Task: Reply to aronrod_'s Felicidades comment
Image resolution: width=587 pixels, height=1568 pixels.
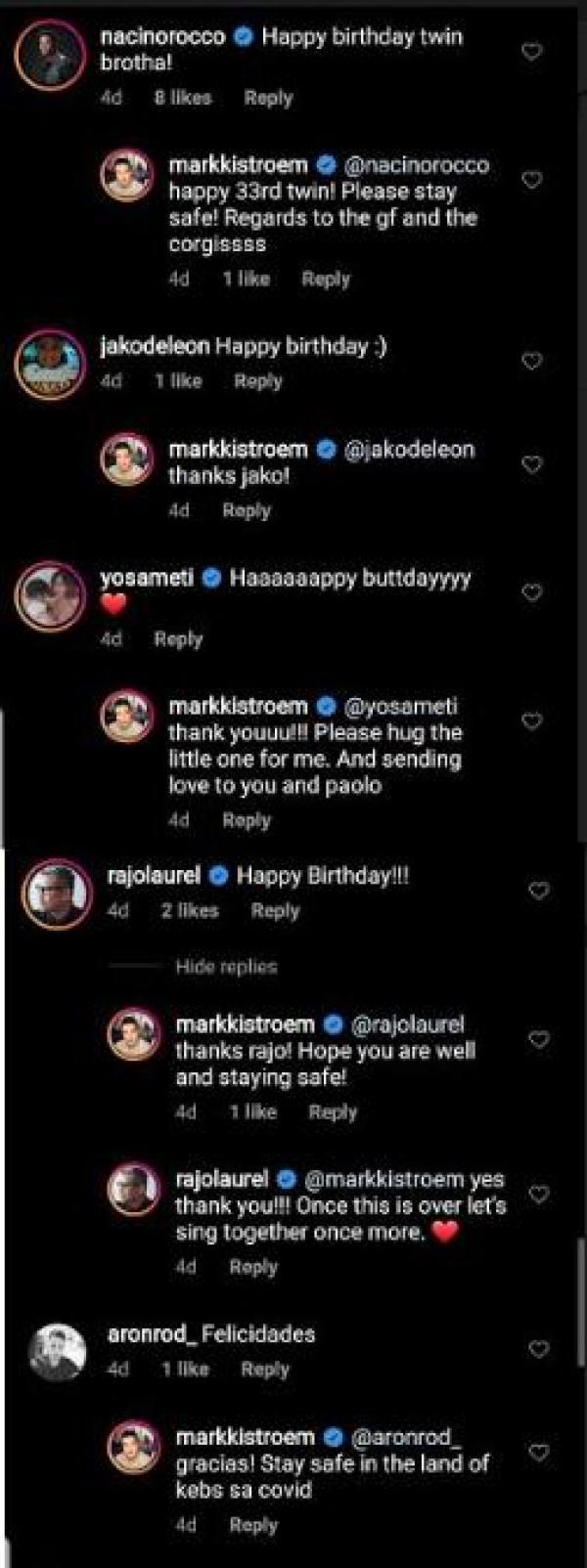Action: (265, 1370)
